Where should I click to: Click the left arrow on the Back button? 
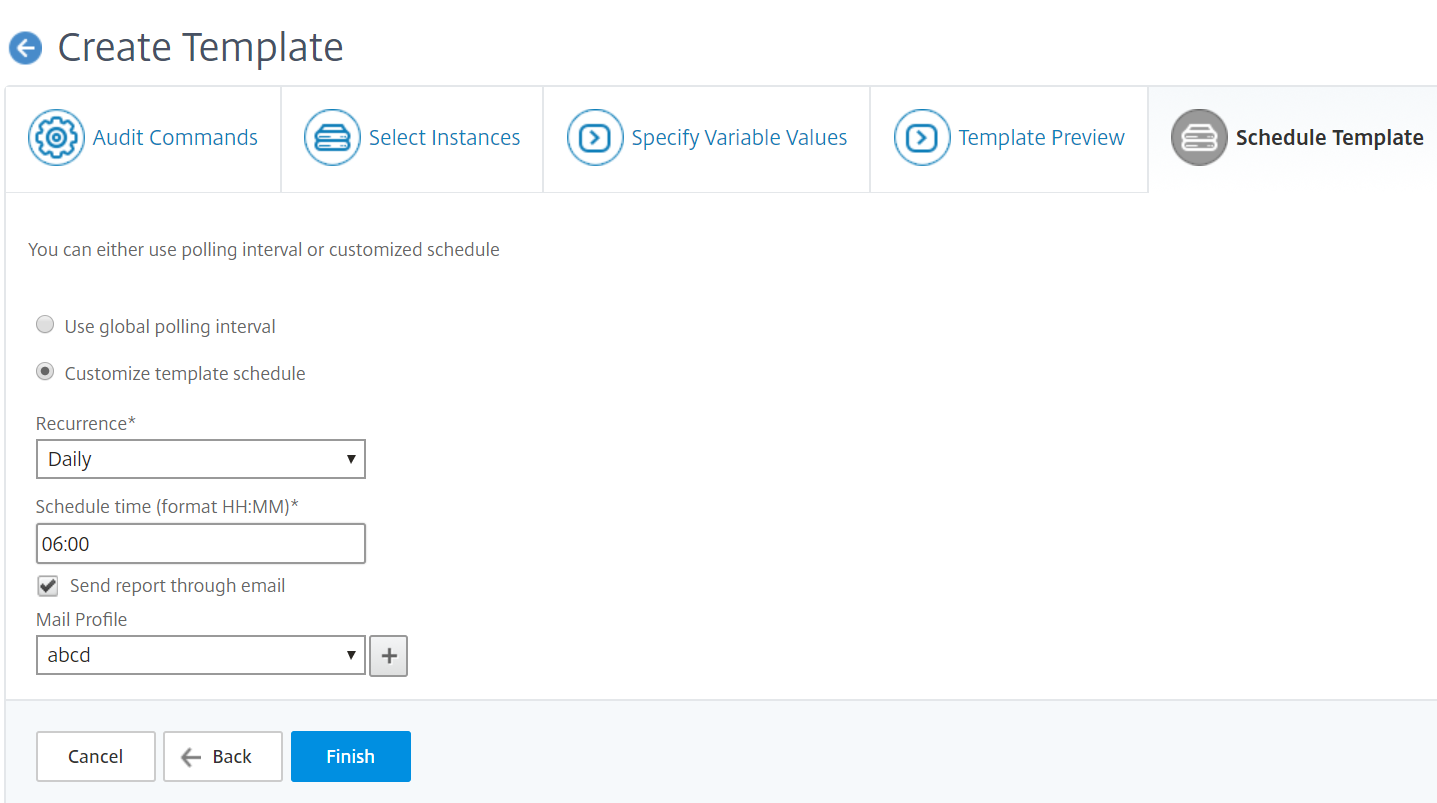(x=191, y=757)
